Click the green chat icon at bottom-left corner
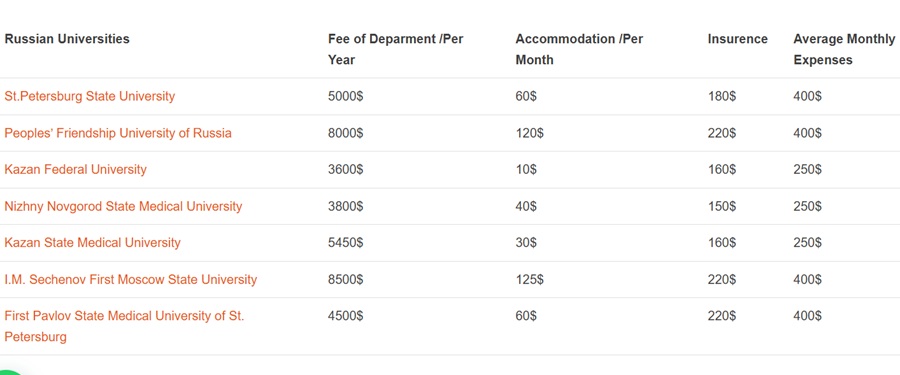This screenshot has height=375, width=900. click(x=9, y=371)
